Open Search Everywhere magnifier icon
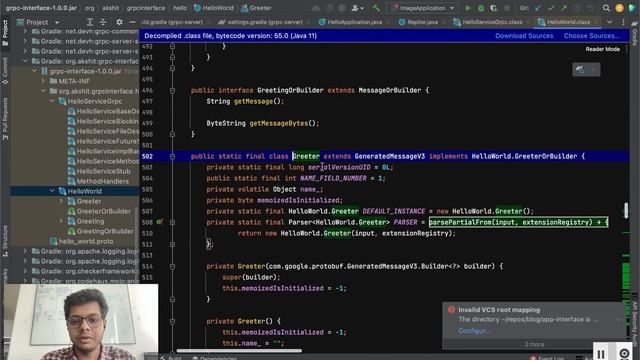Image resolution: width=640 pixels, height=360 pixels. [606, 8]
